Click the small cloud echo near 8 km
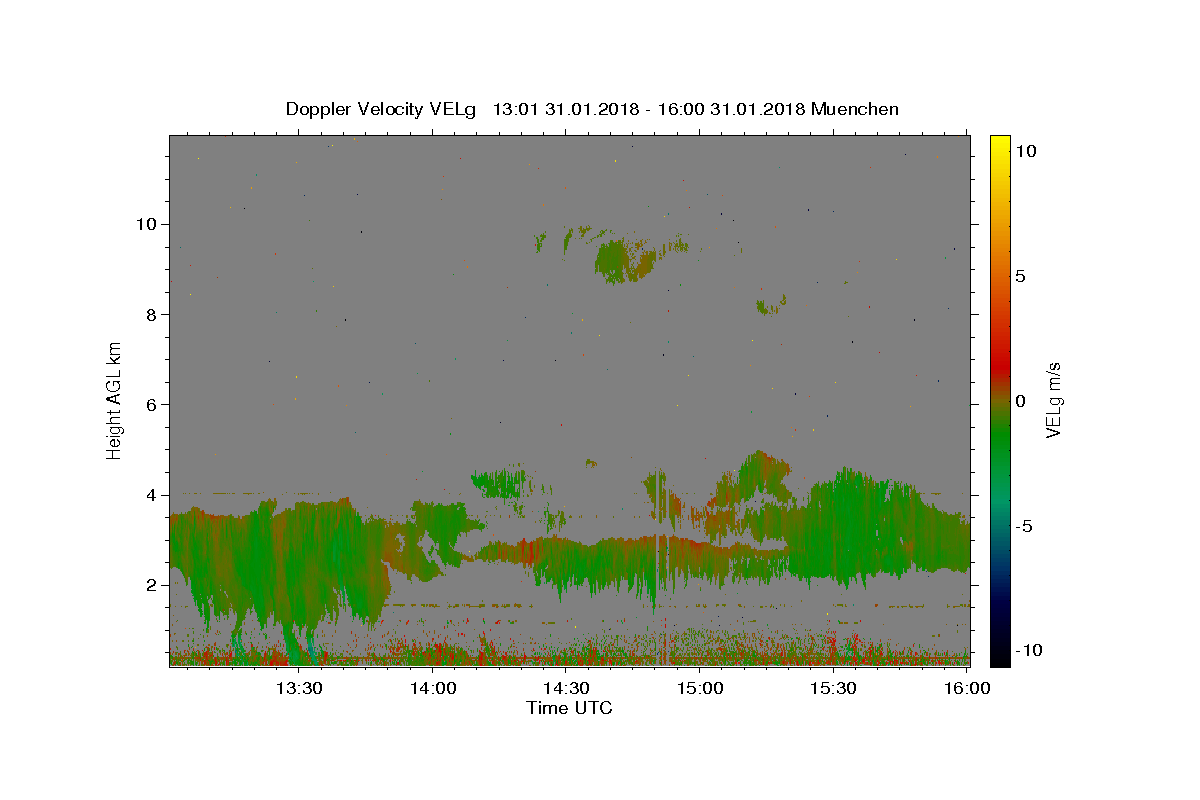1200x800 pixels. coord(771,305)
